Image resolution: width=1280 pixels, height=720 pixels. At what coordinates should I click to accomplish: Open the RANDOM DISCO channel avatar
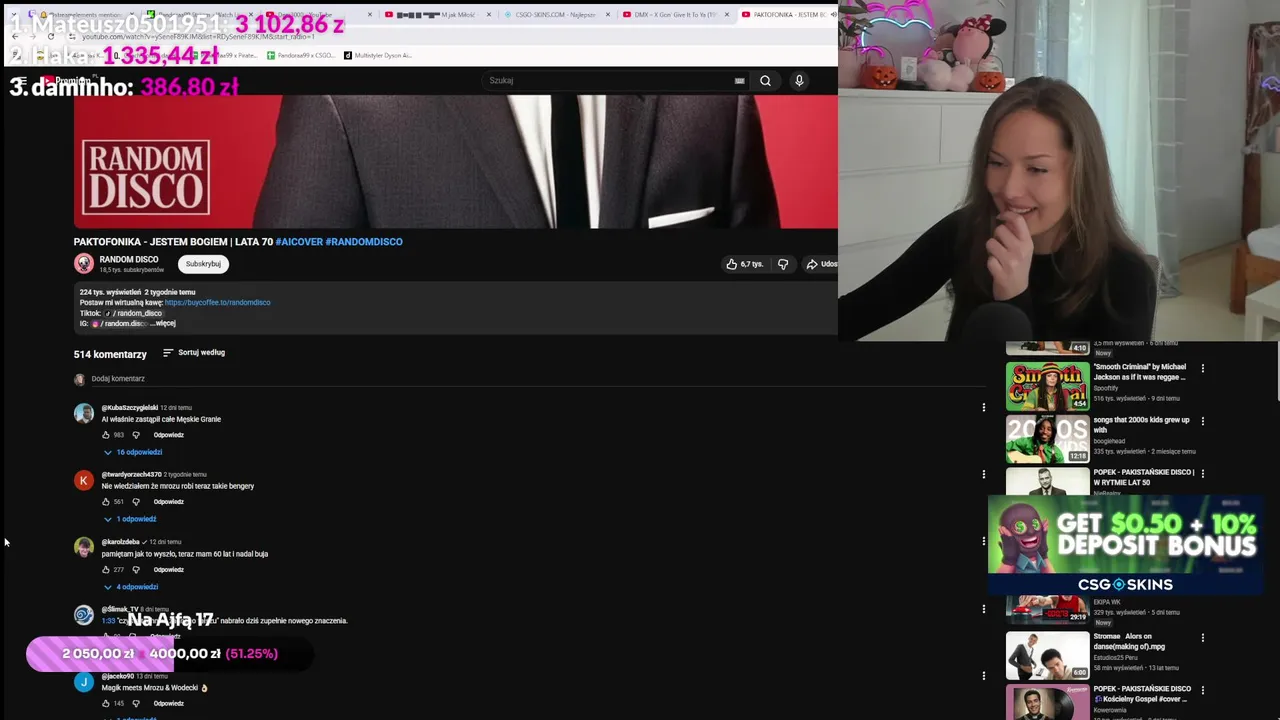point(84,263)
